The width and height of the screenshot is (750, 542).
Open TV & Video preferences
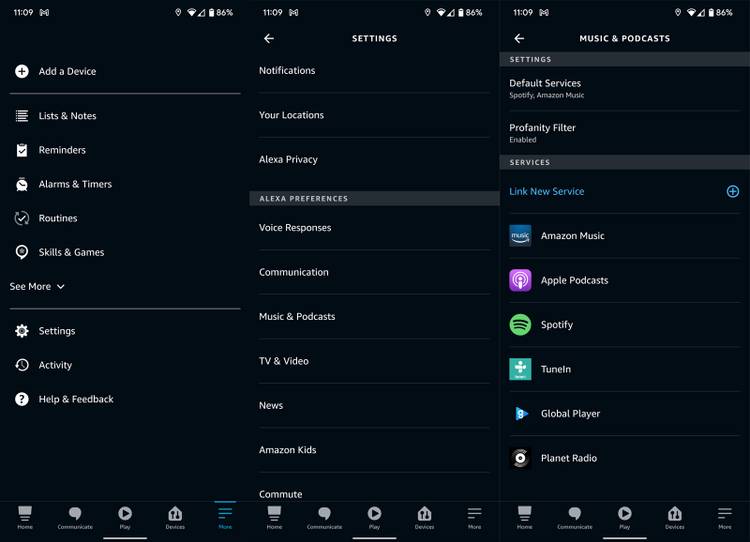pyautogui.click(x=375, y=361)
